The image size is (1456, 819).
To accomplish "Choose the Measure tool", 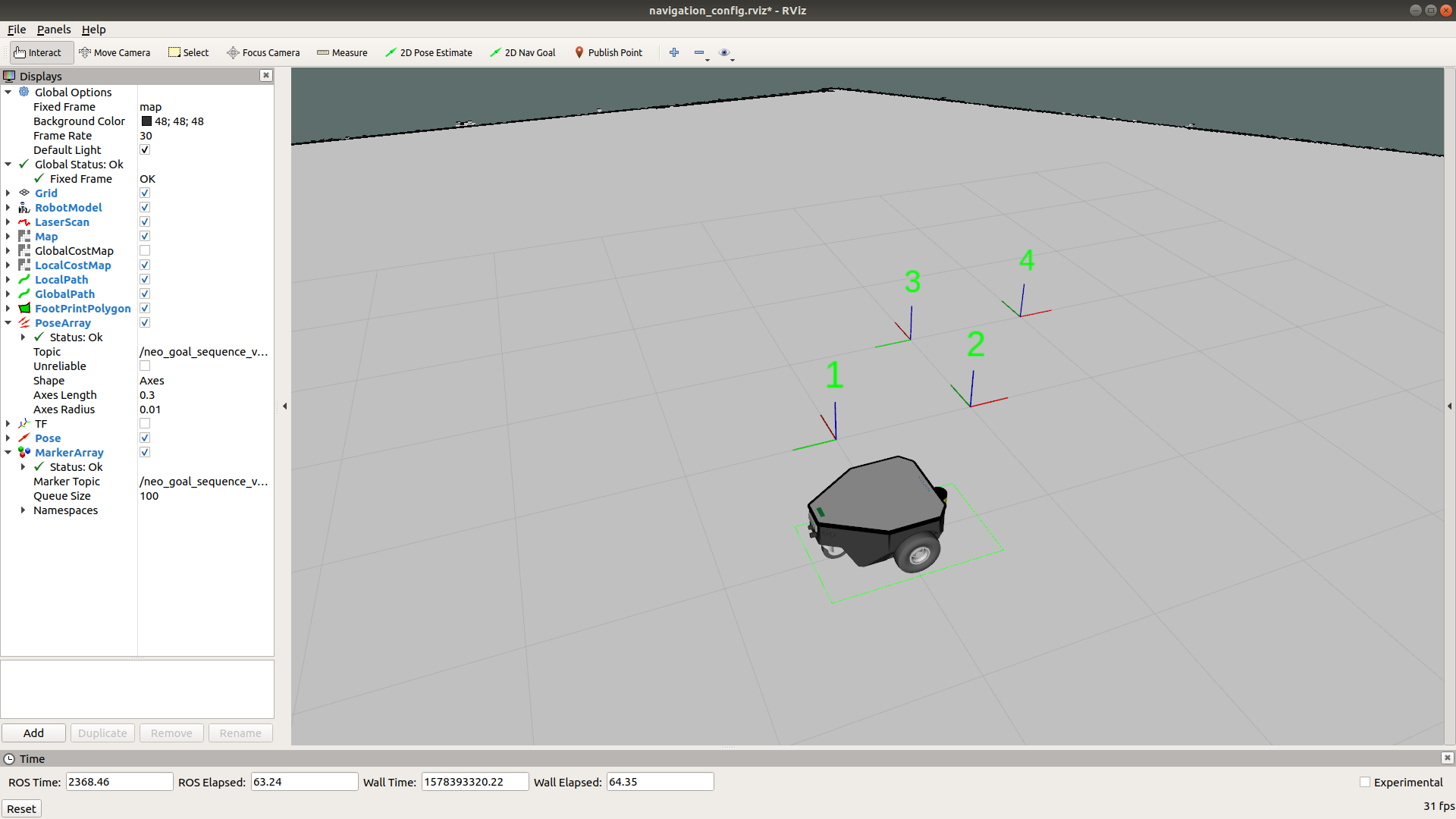I will click(x=342, y=52).
